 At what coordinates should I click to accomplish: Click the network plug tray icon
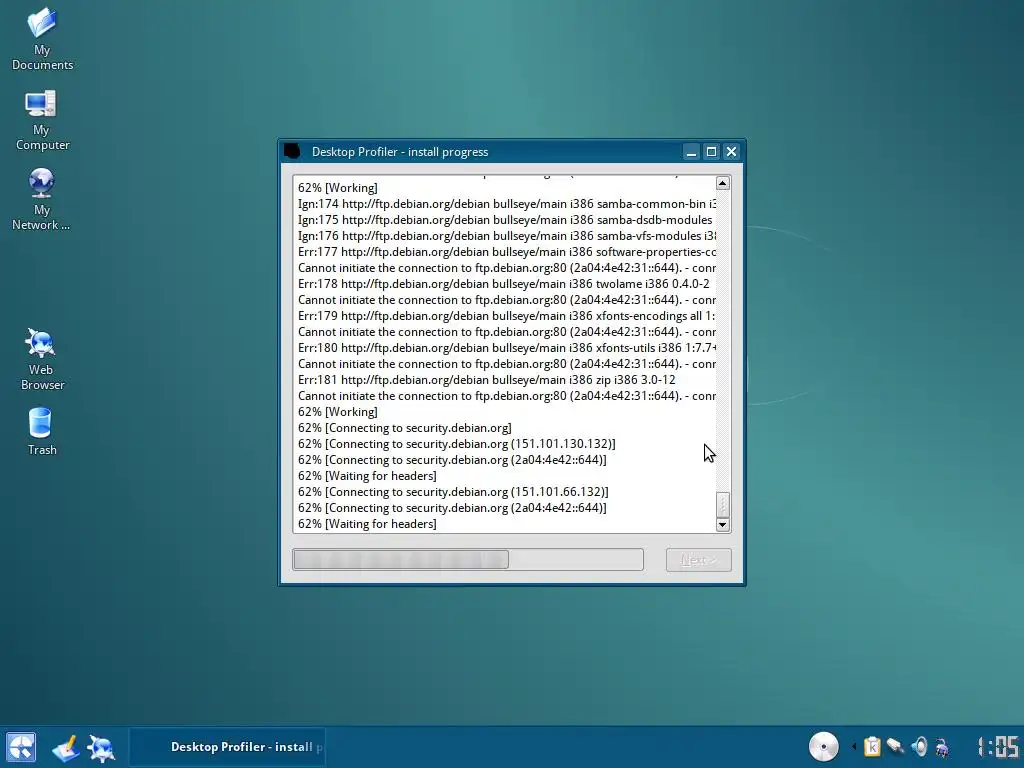click(895, 746)
